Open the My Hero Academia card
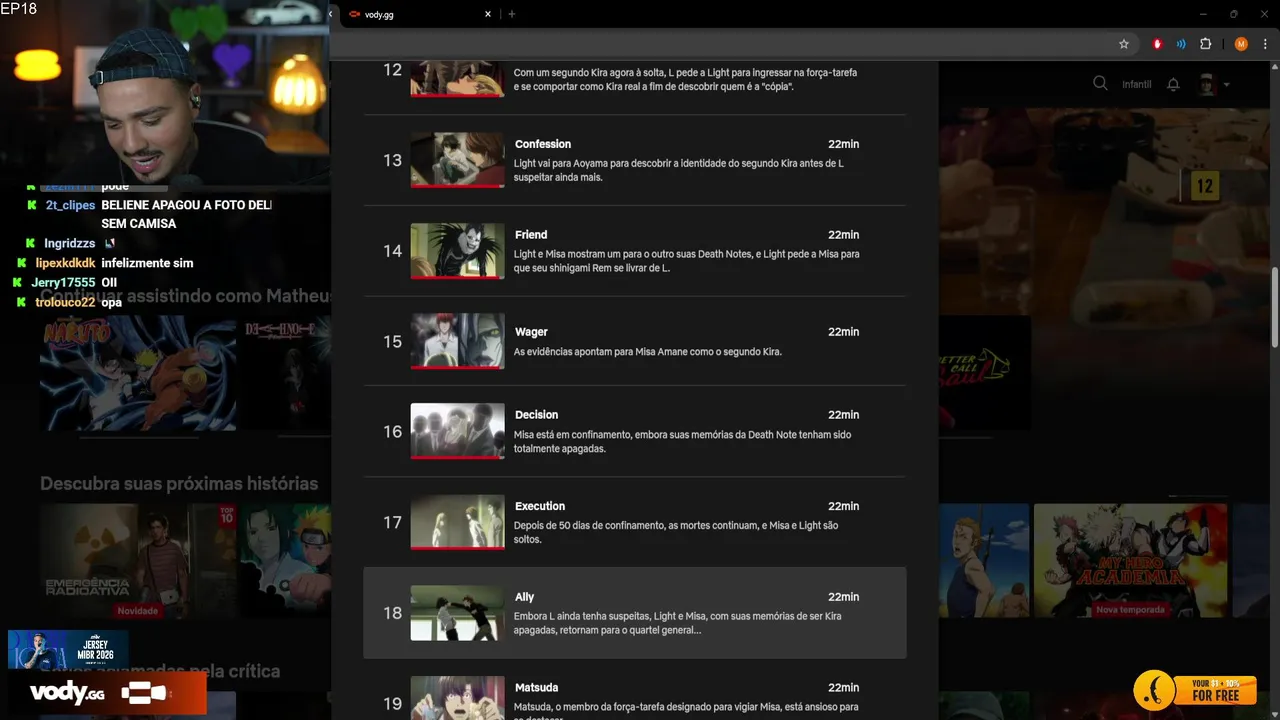 (x=1131, y=560)
